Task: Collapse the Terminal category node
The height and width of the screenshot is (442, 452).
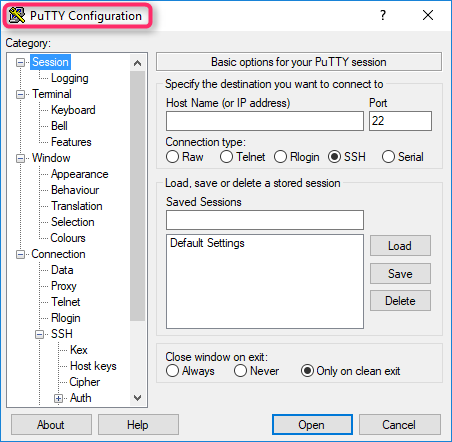Action: click(21, 94)
